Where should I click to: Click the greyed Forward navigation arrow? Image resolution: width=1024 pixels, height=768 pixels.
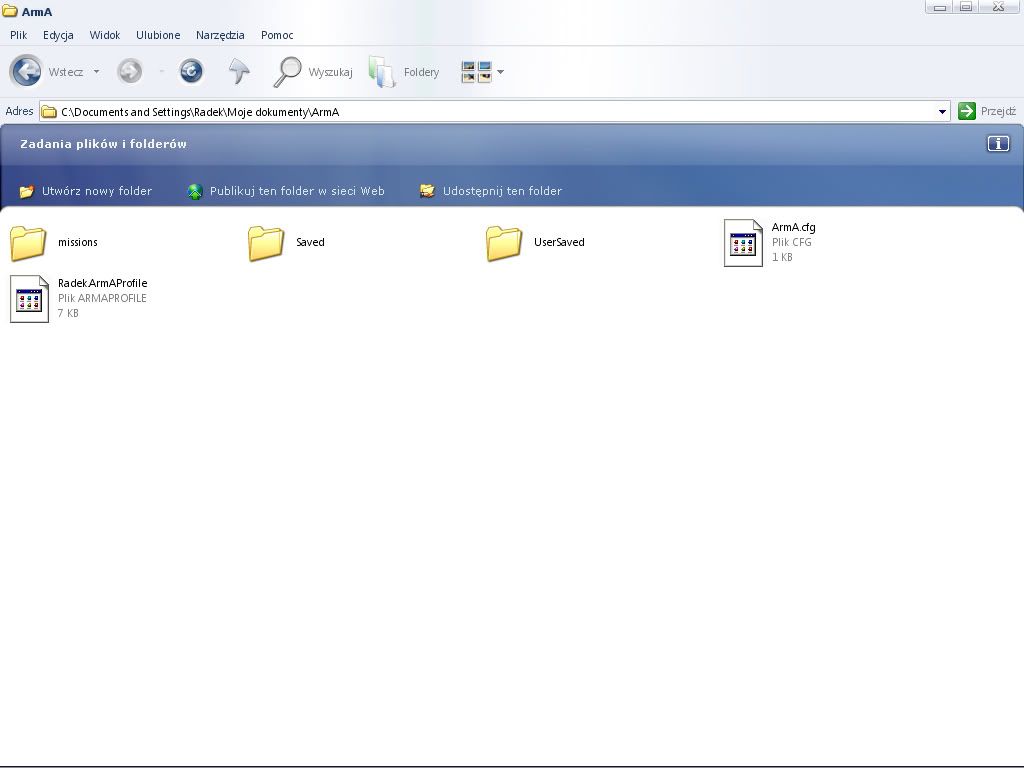coord(129,71)
